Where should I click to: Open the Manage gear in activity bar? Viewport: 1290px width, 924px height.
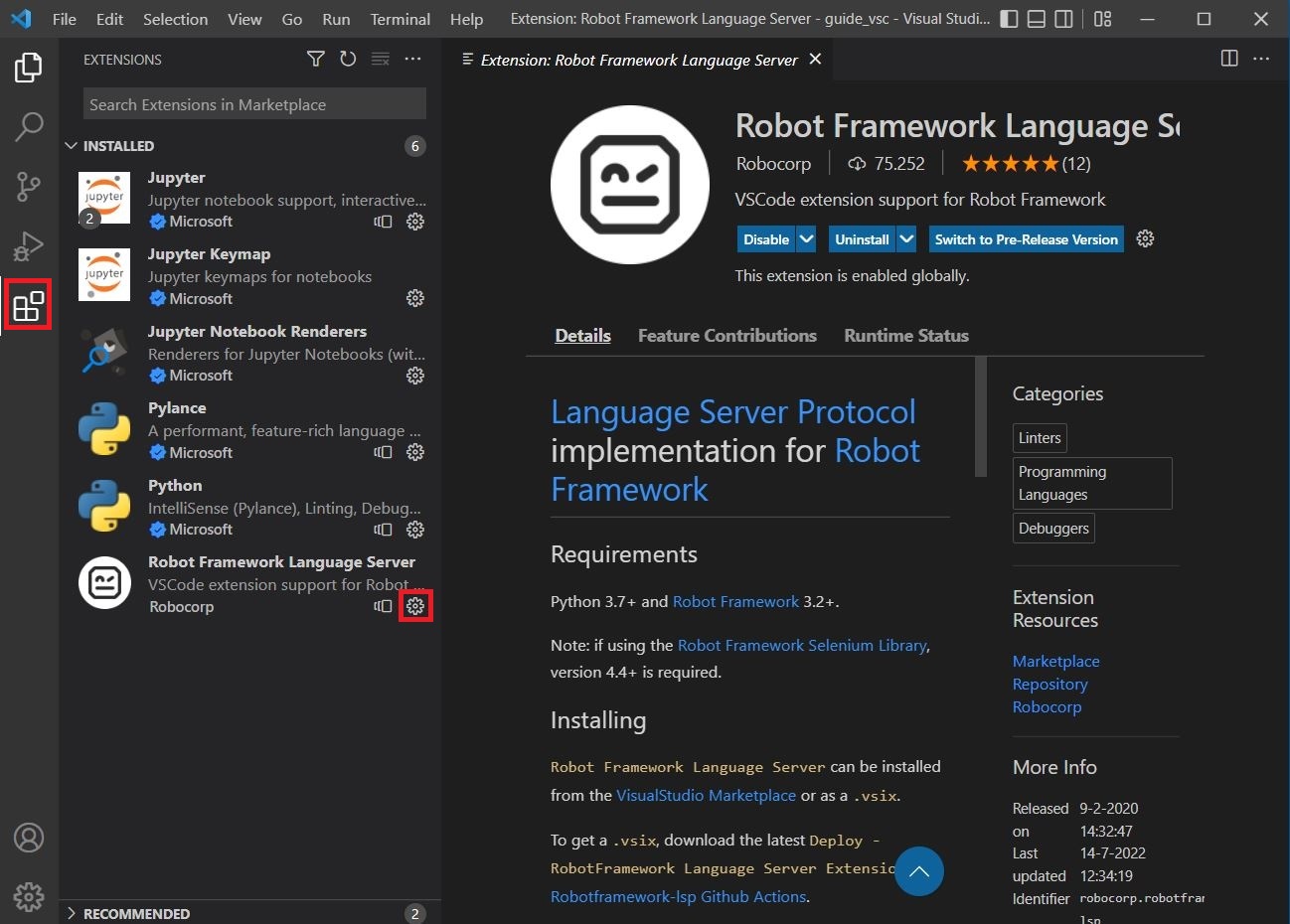pyautogui.click(x=29, y=897)
